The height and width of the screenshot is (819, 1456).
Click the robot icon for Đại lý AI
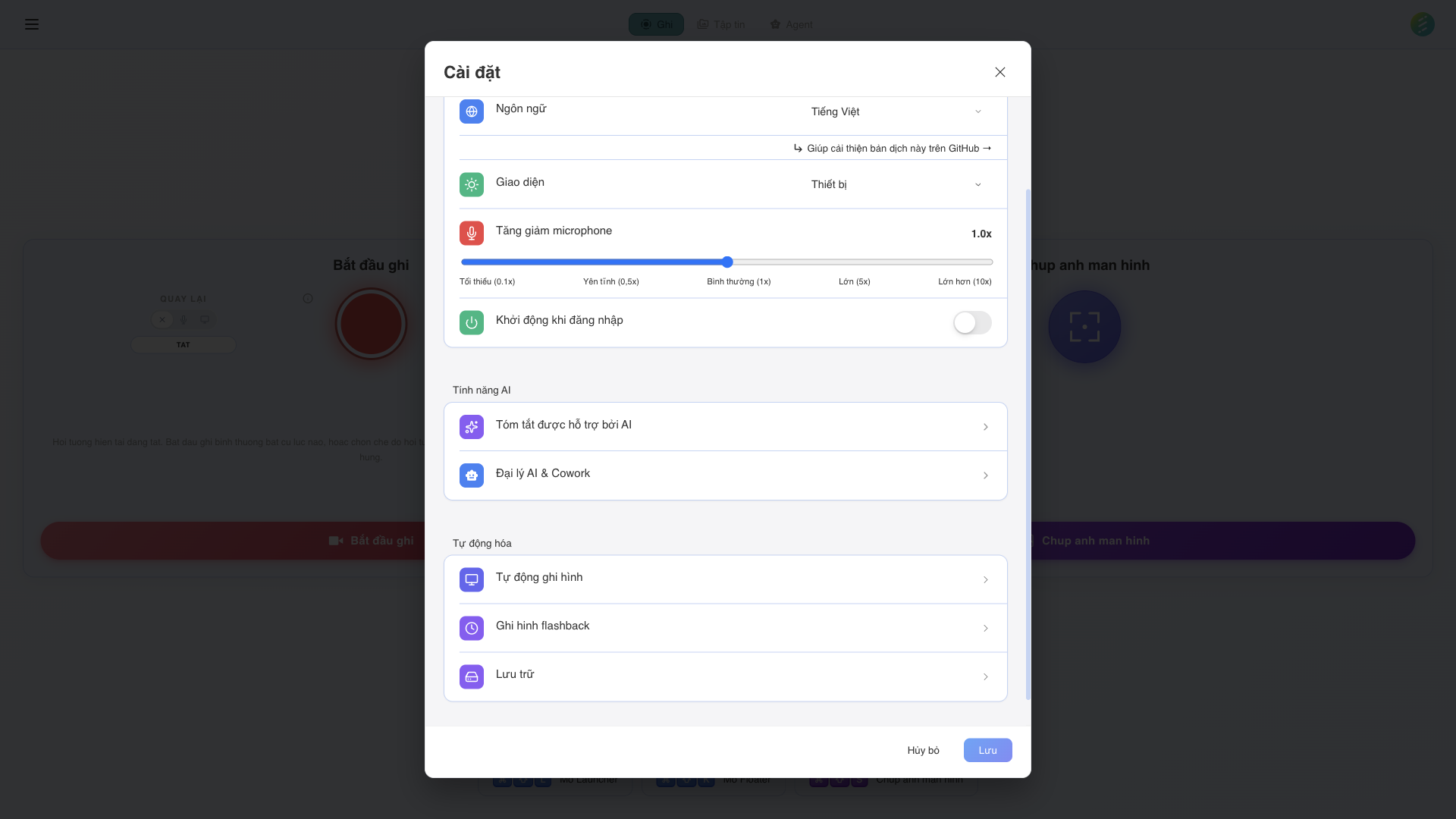pyautogui.click(x=471, y=475)
